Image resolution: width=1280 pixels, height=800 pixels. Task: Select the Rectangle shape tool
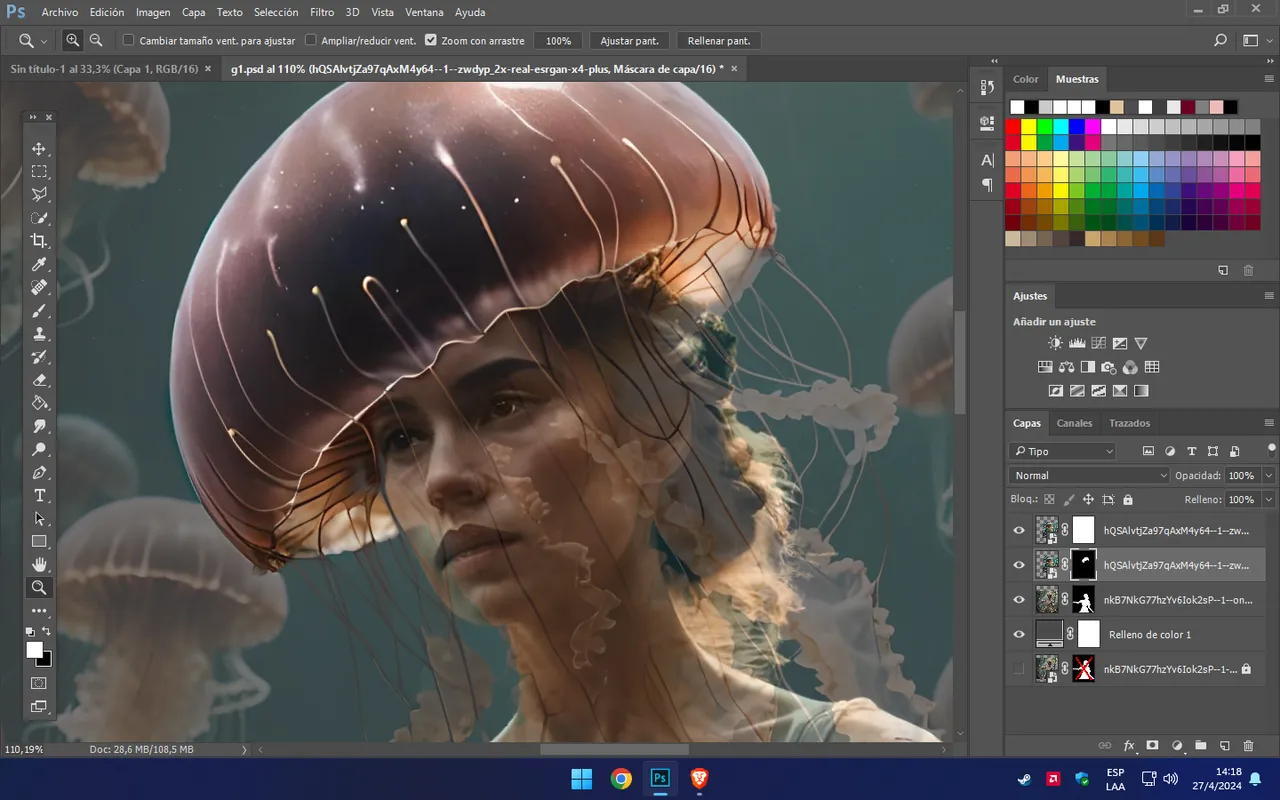[x=39, y=542]
